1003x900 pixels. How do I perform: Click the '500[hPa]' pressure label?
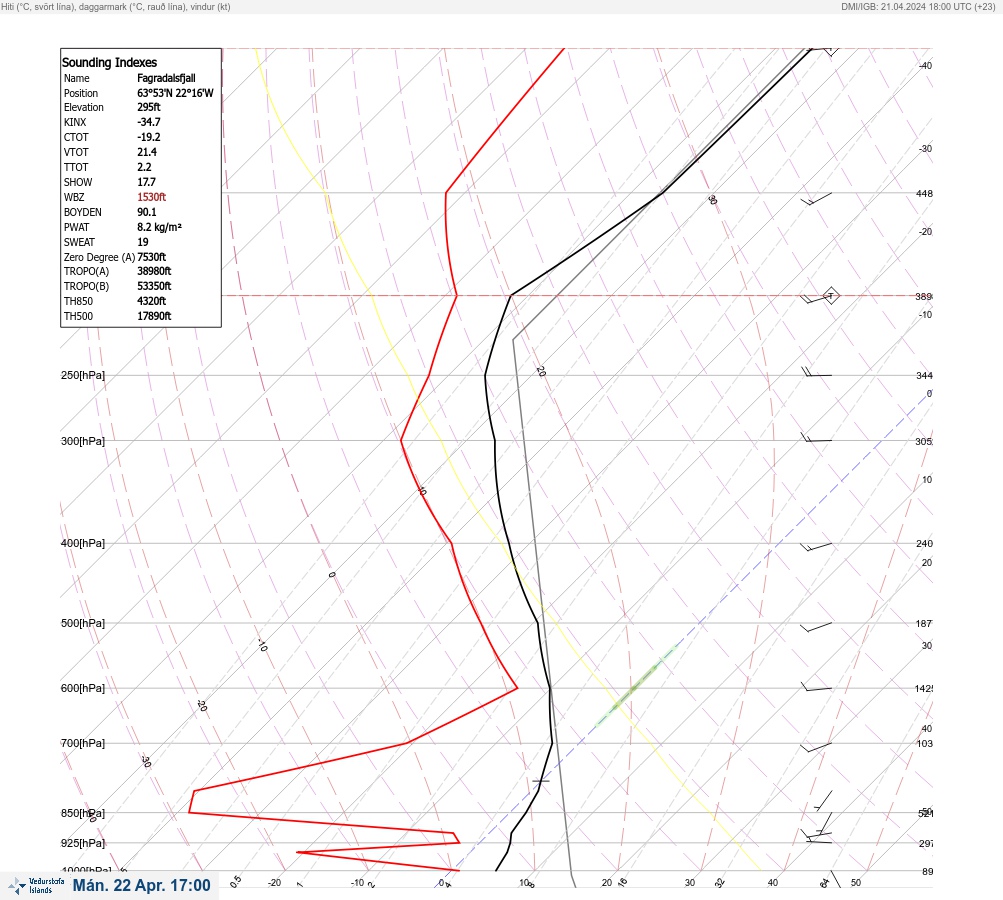click(x=83, y=623)
